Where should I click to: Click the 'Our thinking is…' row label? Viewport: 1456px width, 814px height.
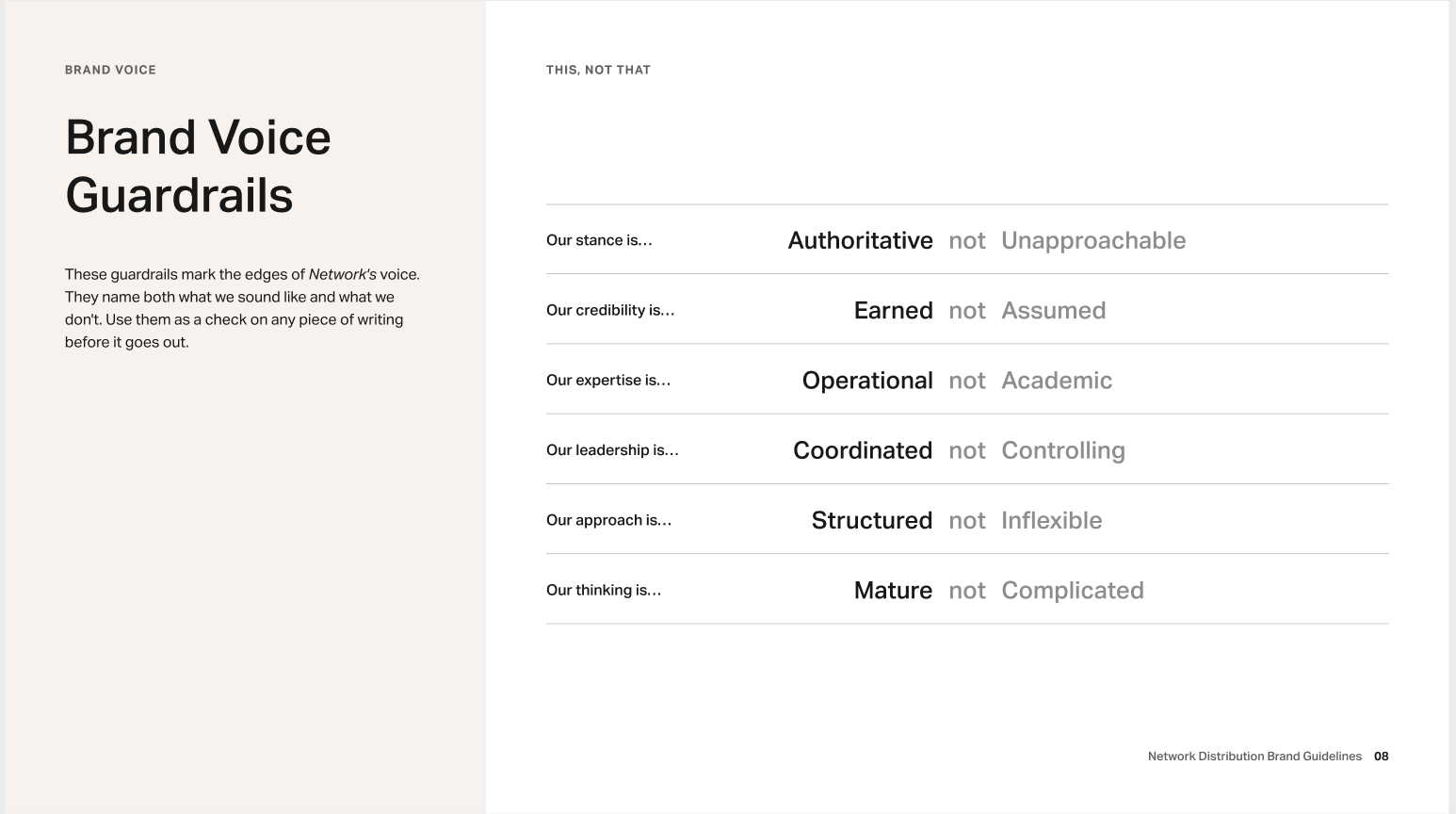tap(604, 591)
